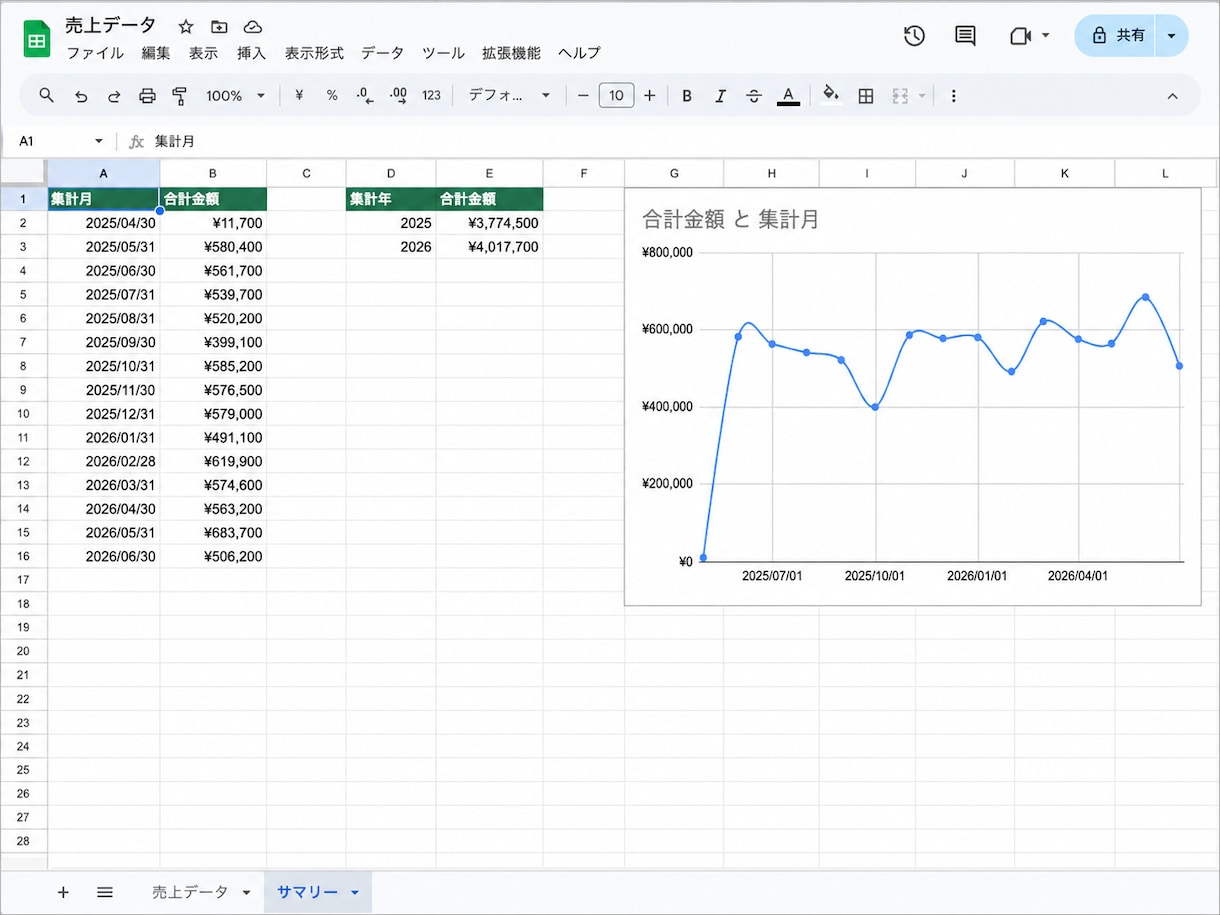1220x915 pixels.
Task: Open the share options dropdown arrow
Action: [x=1172, y=35]
